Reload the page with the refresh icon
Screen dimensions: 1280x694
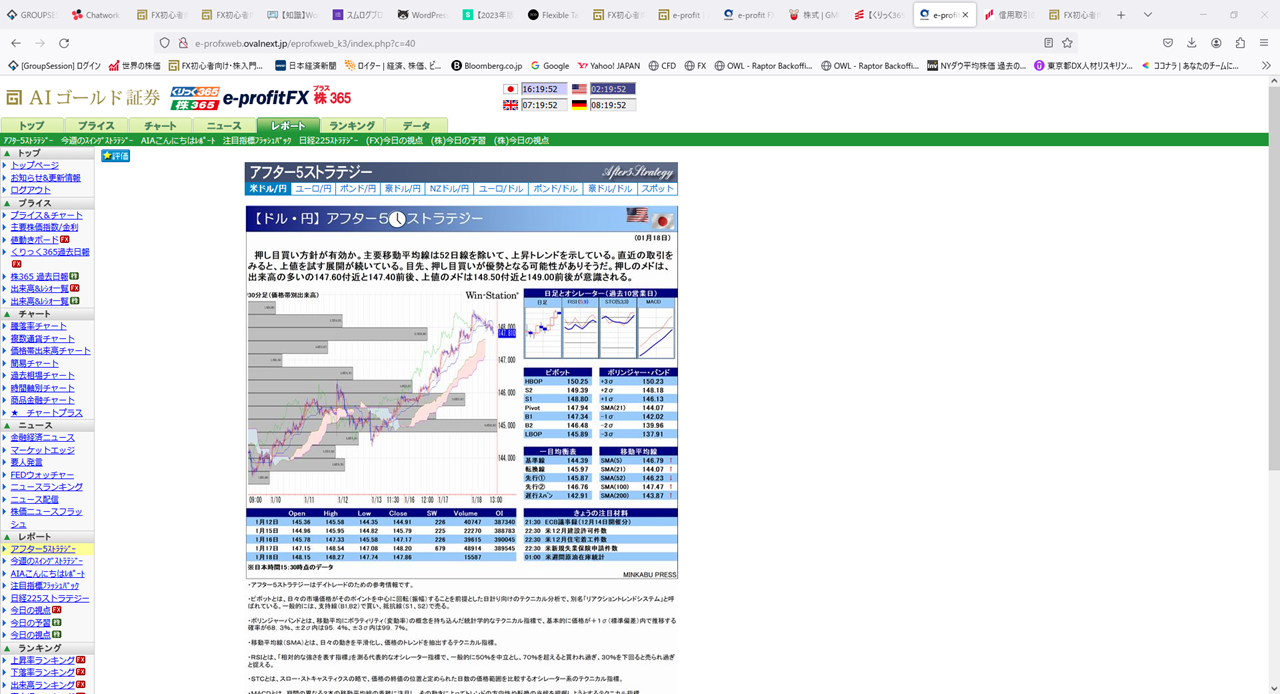(x=64, y=43)
